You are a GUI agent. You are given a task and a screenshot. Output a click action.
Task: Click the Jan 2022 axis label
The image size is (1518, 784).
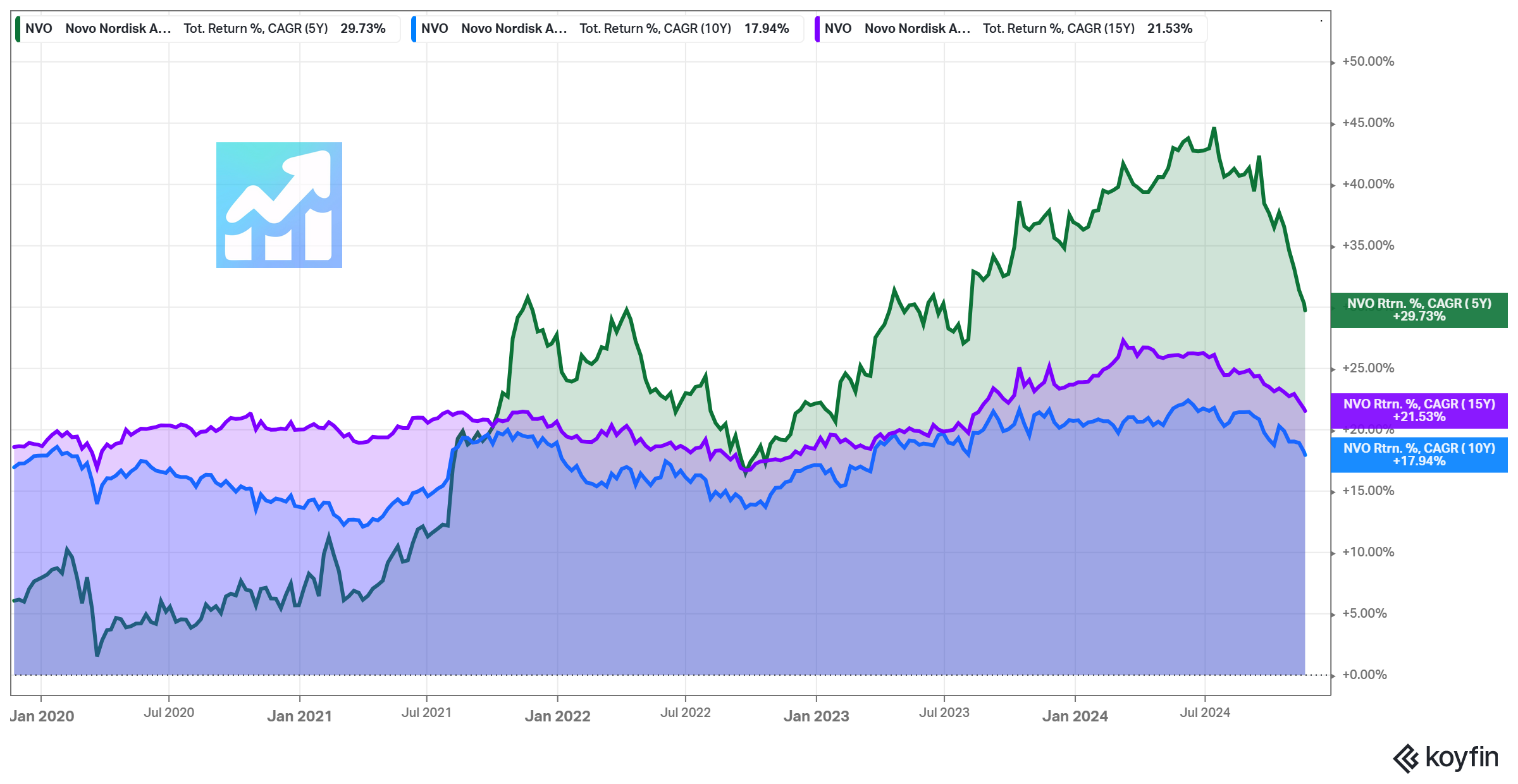coord(557,716)
